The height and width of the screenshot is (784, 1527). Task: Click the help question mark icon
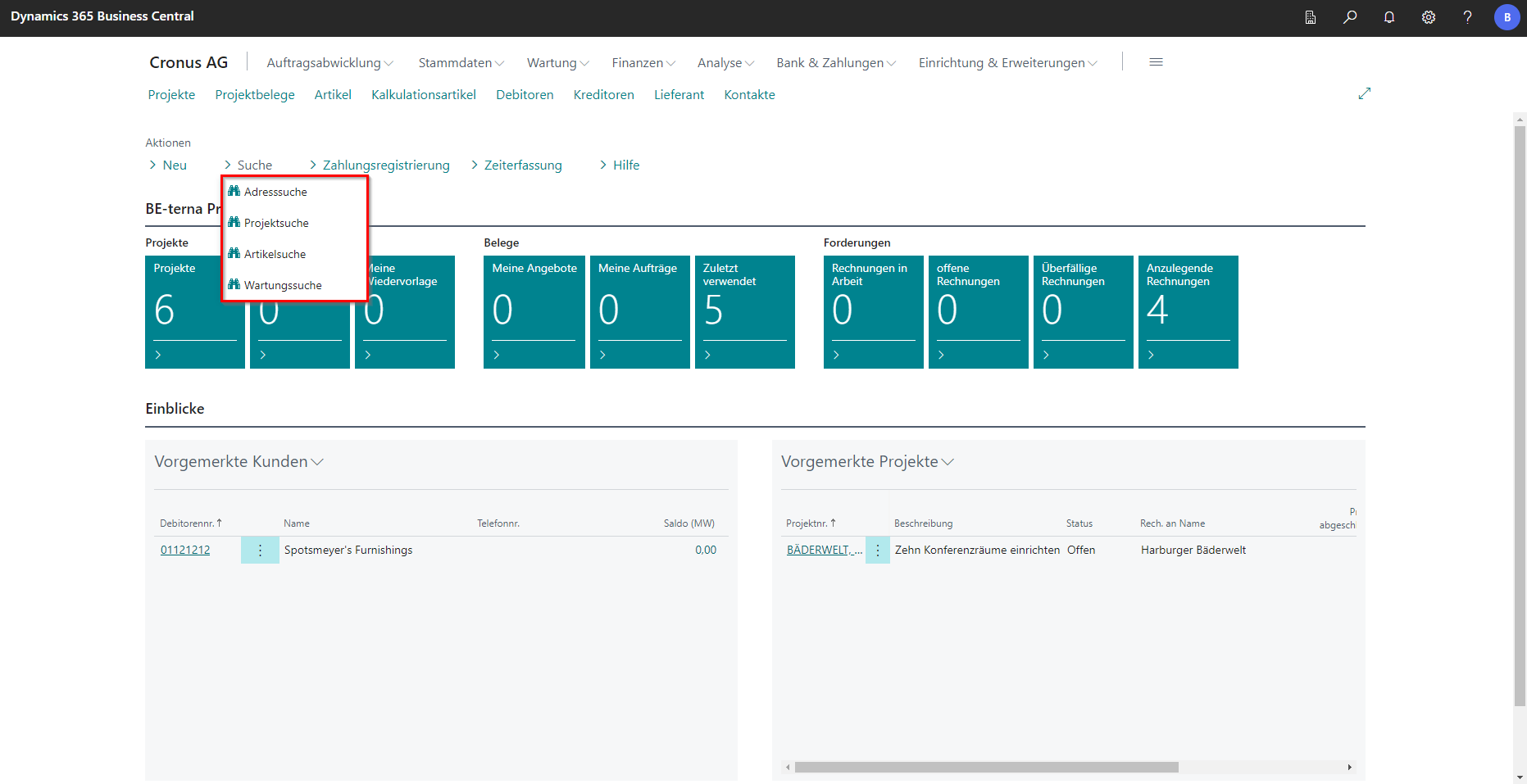click(x=1467, y=17)
